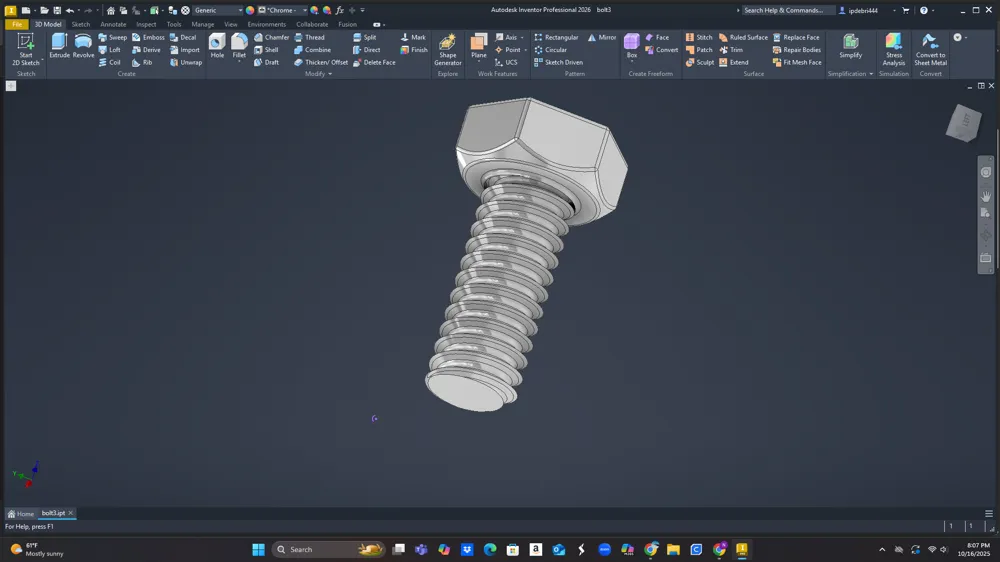Expand the Modify panel dropdown
The height and width of the screenshot is (562, 1000).
pyautogui.click(x=318, y=74)
